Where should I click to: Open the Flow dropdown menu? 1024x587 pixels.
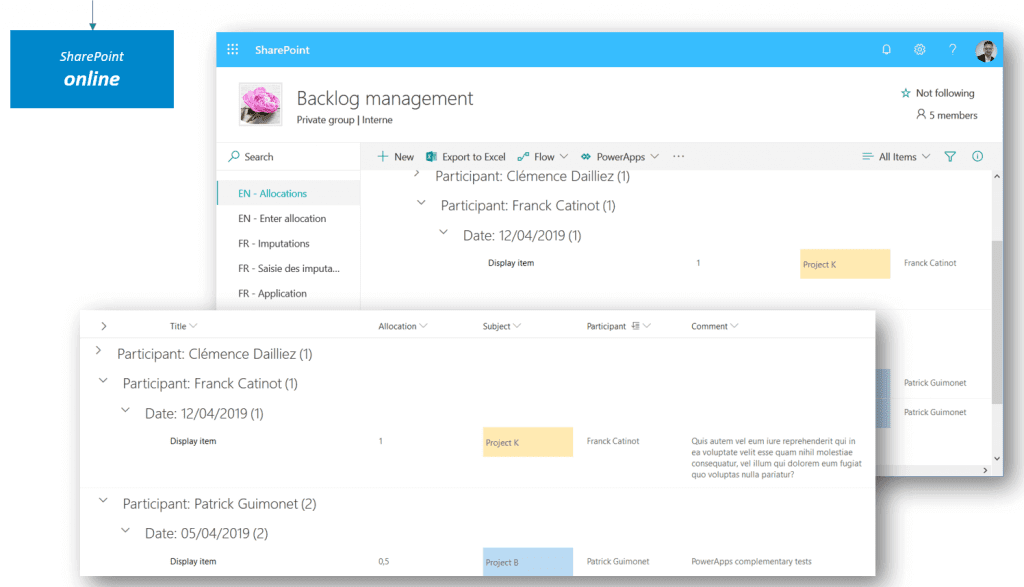543,156
